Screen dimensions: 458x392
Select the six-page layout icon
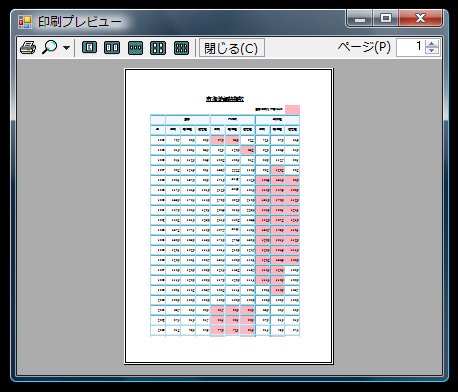point(181,48)
